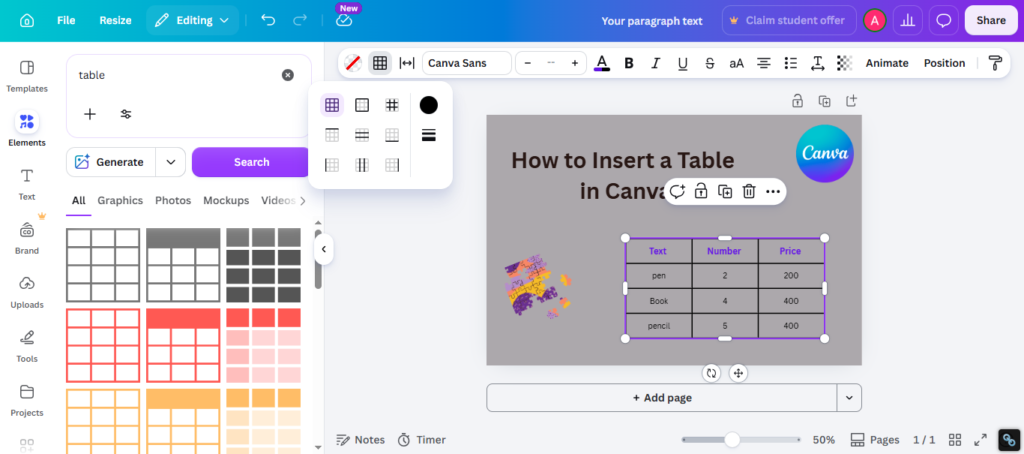Open the Text sidebar panel
Viewport: 1024px width, 454px height.
27,184
